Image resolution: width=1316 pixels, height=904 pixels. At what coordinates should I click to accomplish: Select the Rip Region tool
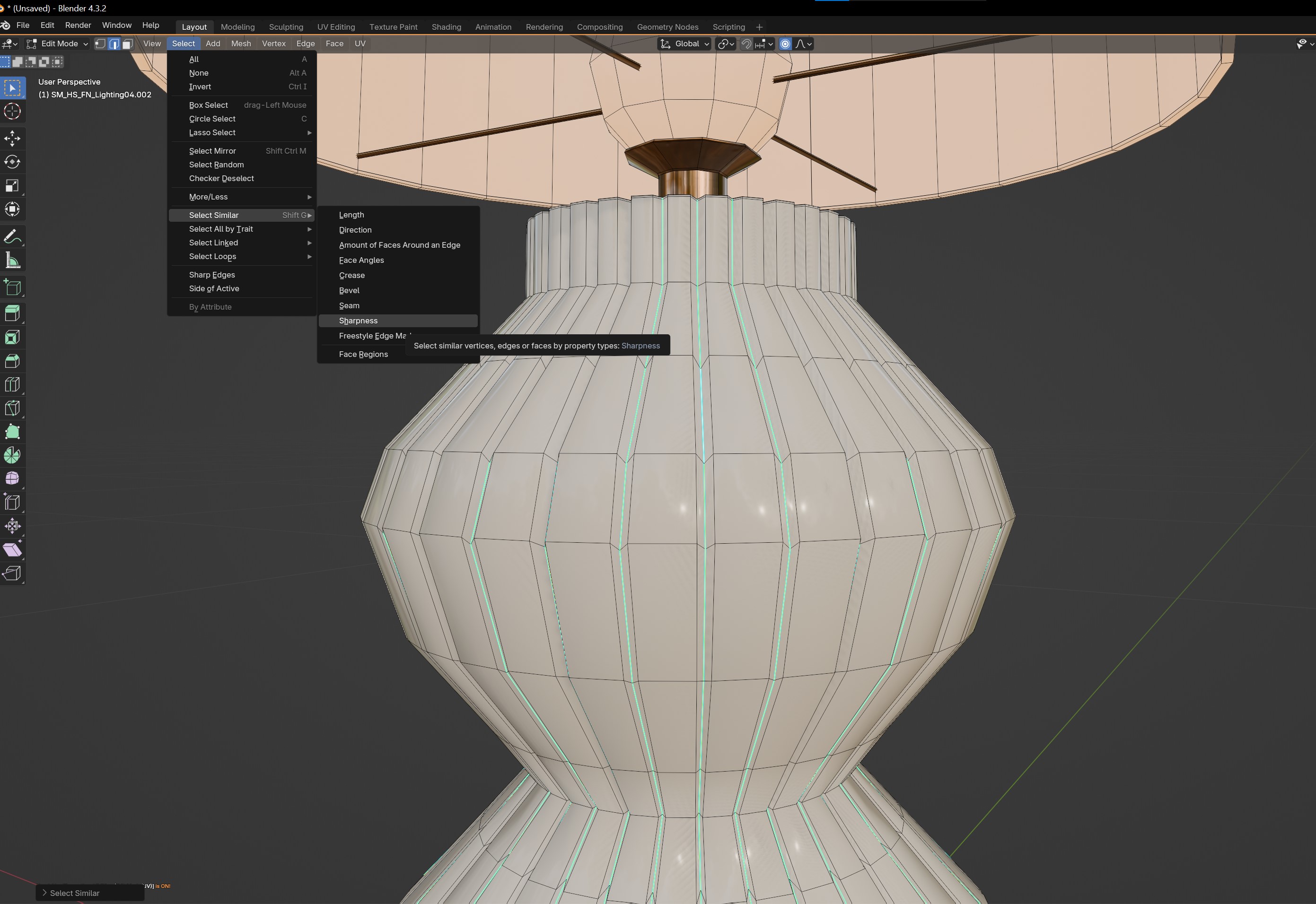pyautogui.click(x=12, y=573)
